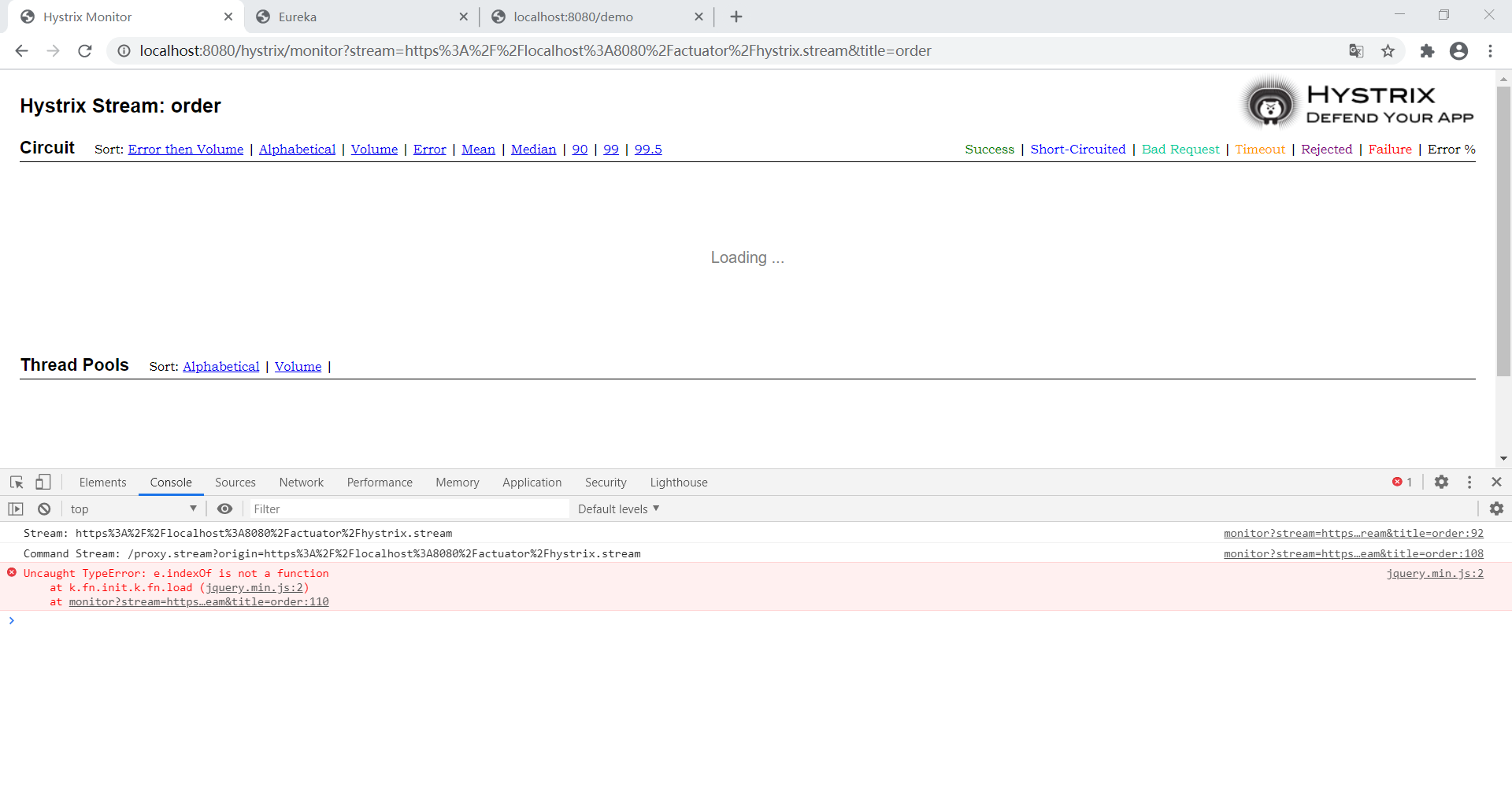The height and width of the screenshot is (810, 1512).
Task: Sort circuits by Error
Action: (429, 150)
